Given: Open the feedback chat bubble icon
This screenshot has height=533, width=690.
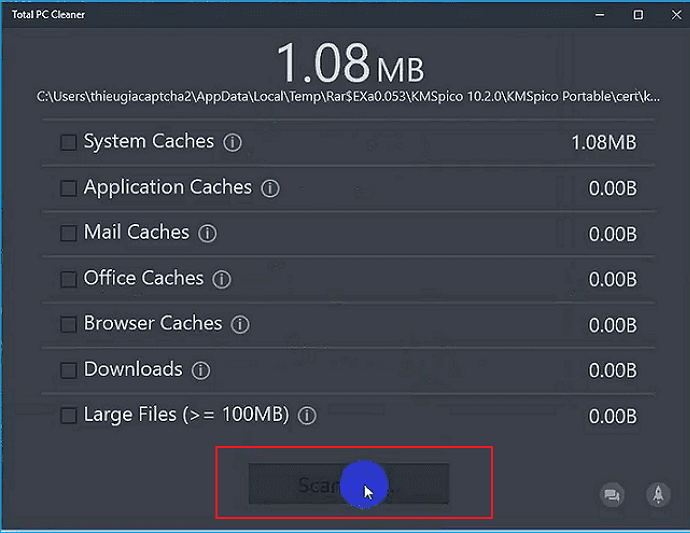Looking at the screenshot, I should (x=612, y=495).
